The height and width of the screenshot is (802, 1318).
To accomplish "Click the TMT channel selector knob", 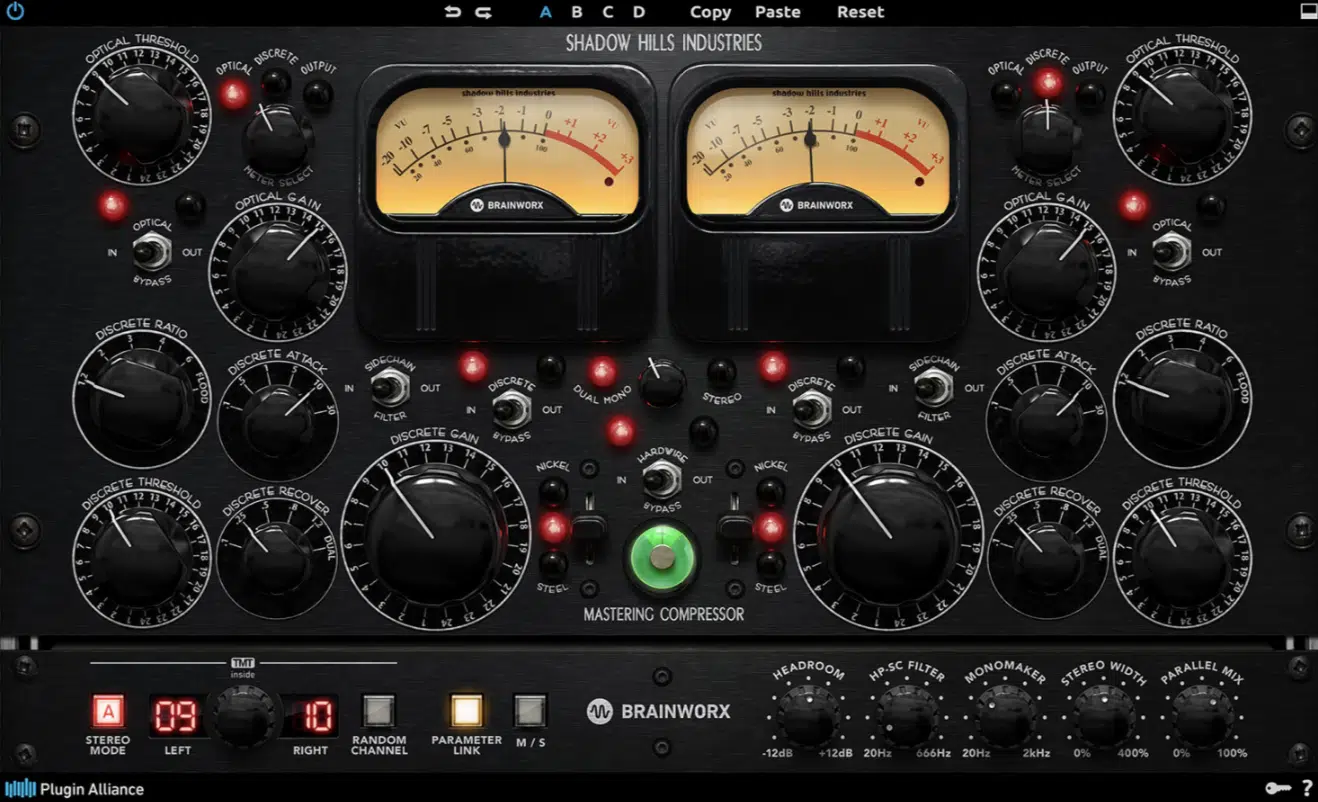I will (x=243, y=718).
